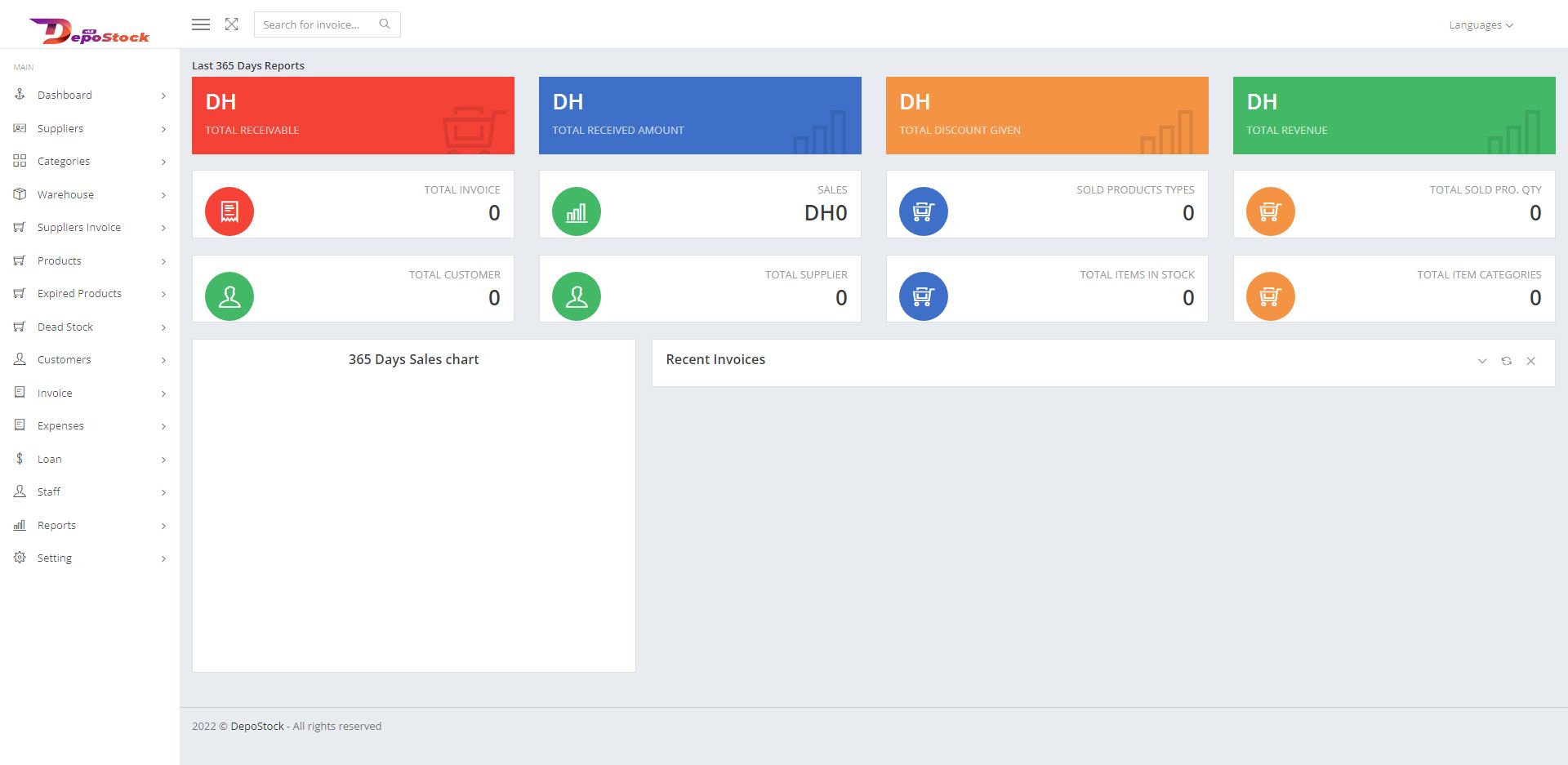Screen dimensions: 1568x765
Task: Click the 365 Days Sales chart title
Action: [413, 359]
